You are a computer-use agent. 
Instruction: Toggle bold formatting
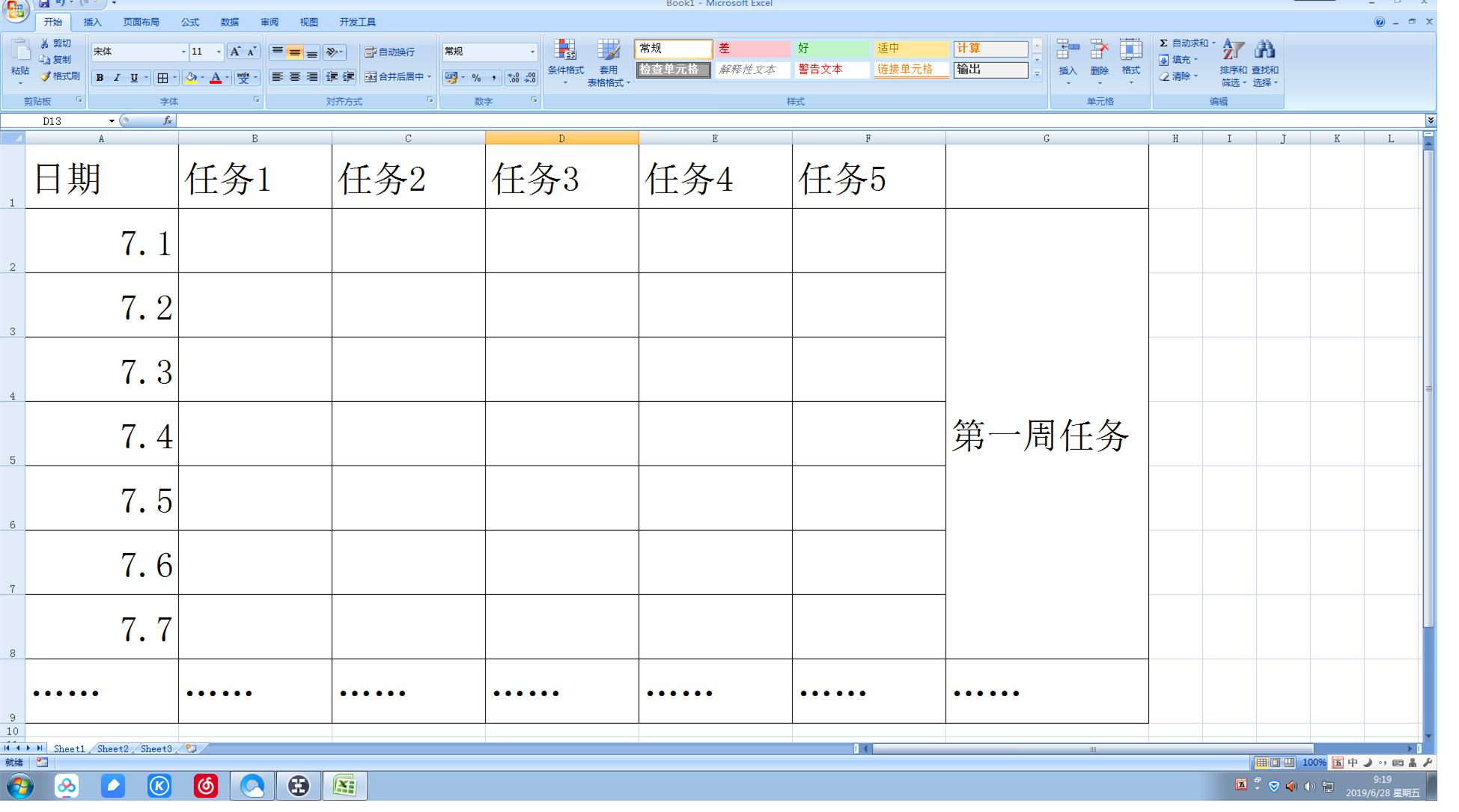(100, 77)
